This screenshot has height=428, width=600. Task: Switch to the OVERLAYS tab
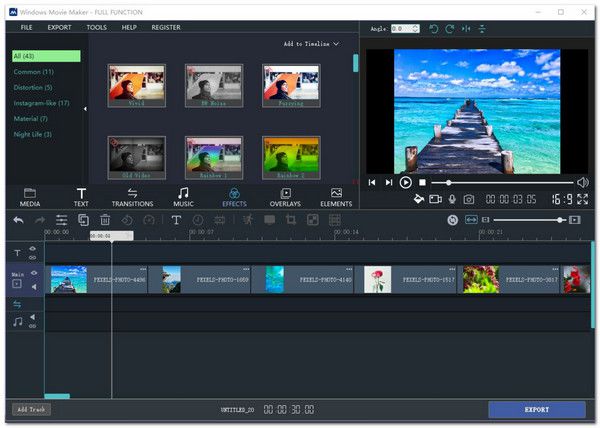[x=285, y=197]
